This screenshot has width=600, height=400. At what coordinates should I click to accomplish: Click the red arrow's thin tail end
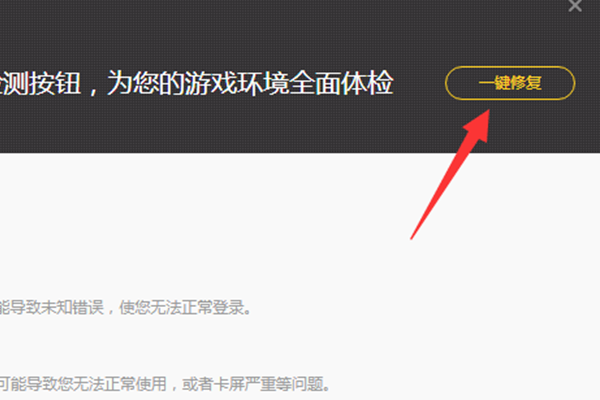tap(413, 236)
